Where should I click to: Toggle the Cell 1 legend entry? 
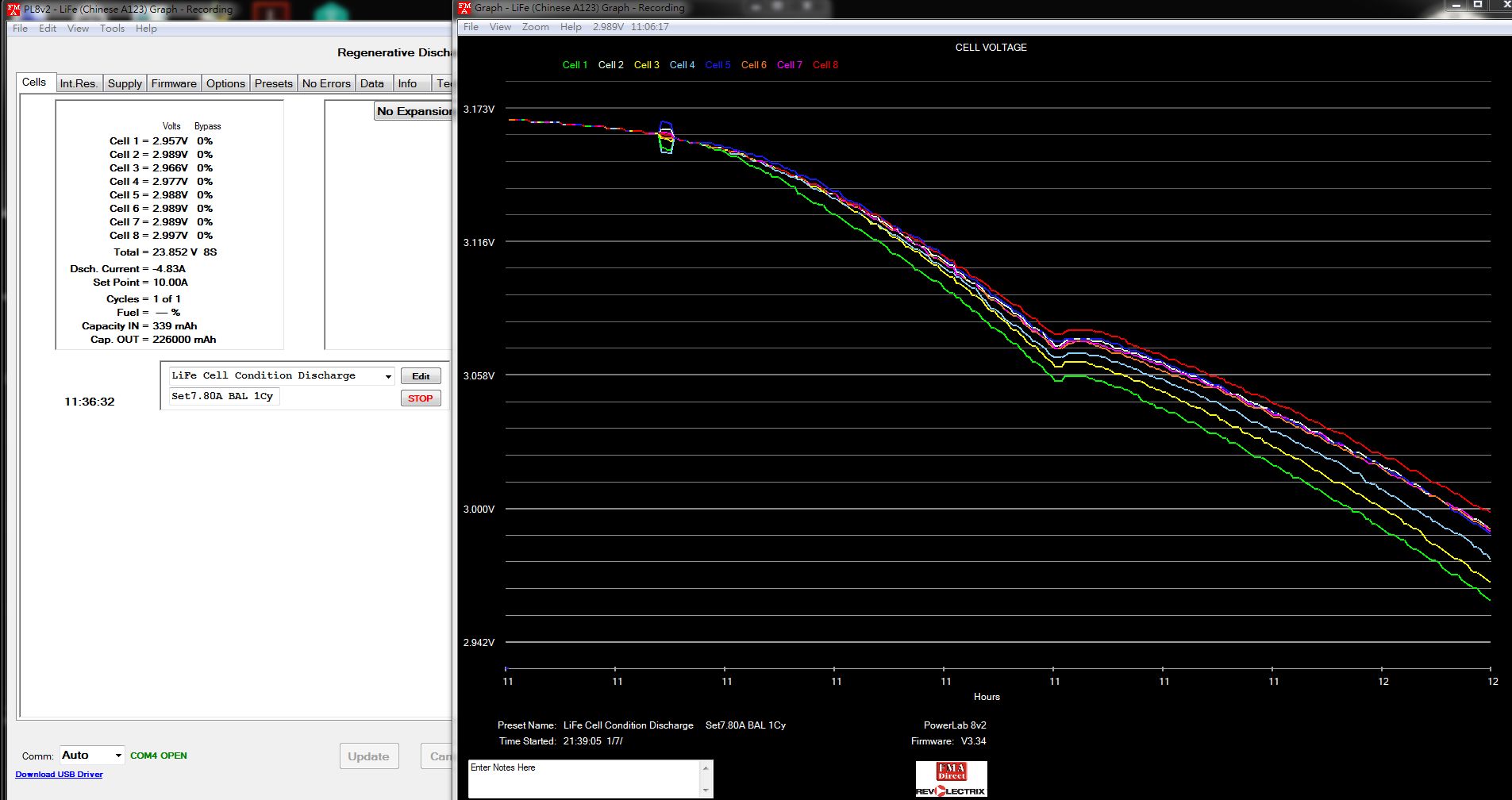[575, 65]
